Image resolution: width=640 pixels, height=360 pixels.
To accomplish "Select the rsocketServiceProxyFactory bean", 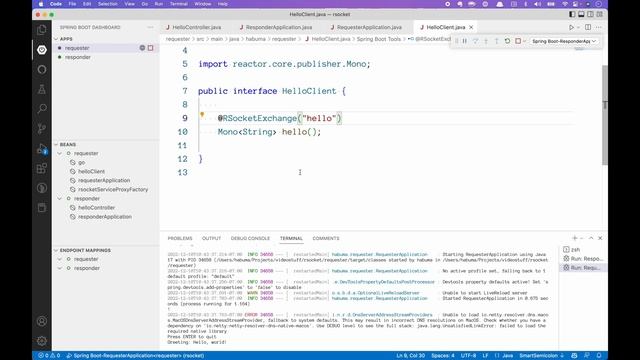I will click(113, 189).
